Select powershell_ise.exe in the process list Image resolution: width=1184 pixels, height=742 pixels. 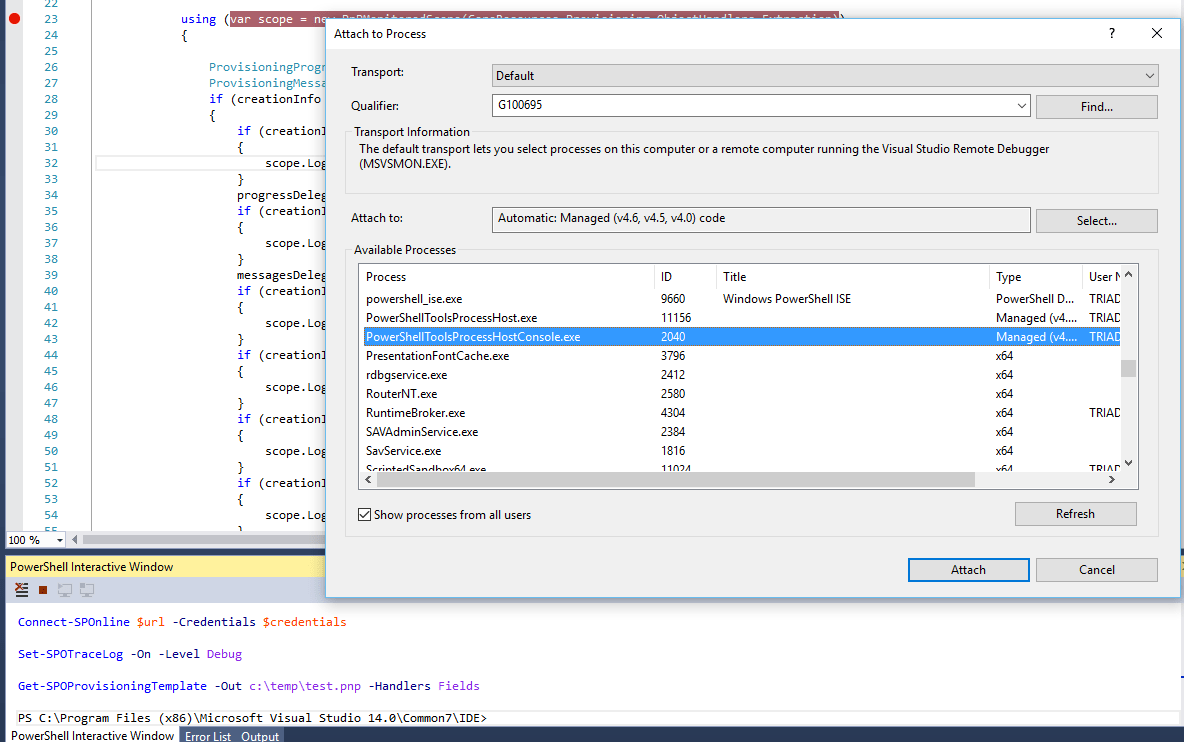tap(742, 299)
